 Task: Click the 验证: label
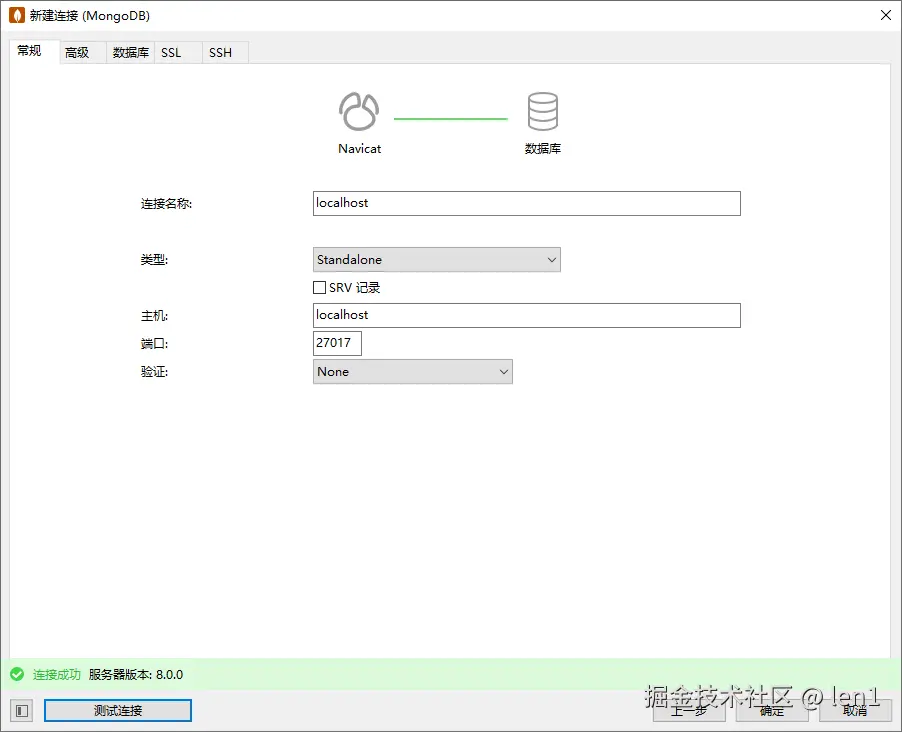(x=154, y=372)
